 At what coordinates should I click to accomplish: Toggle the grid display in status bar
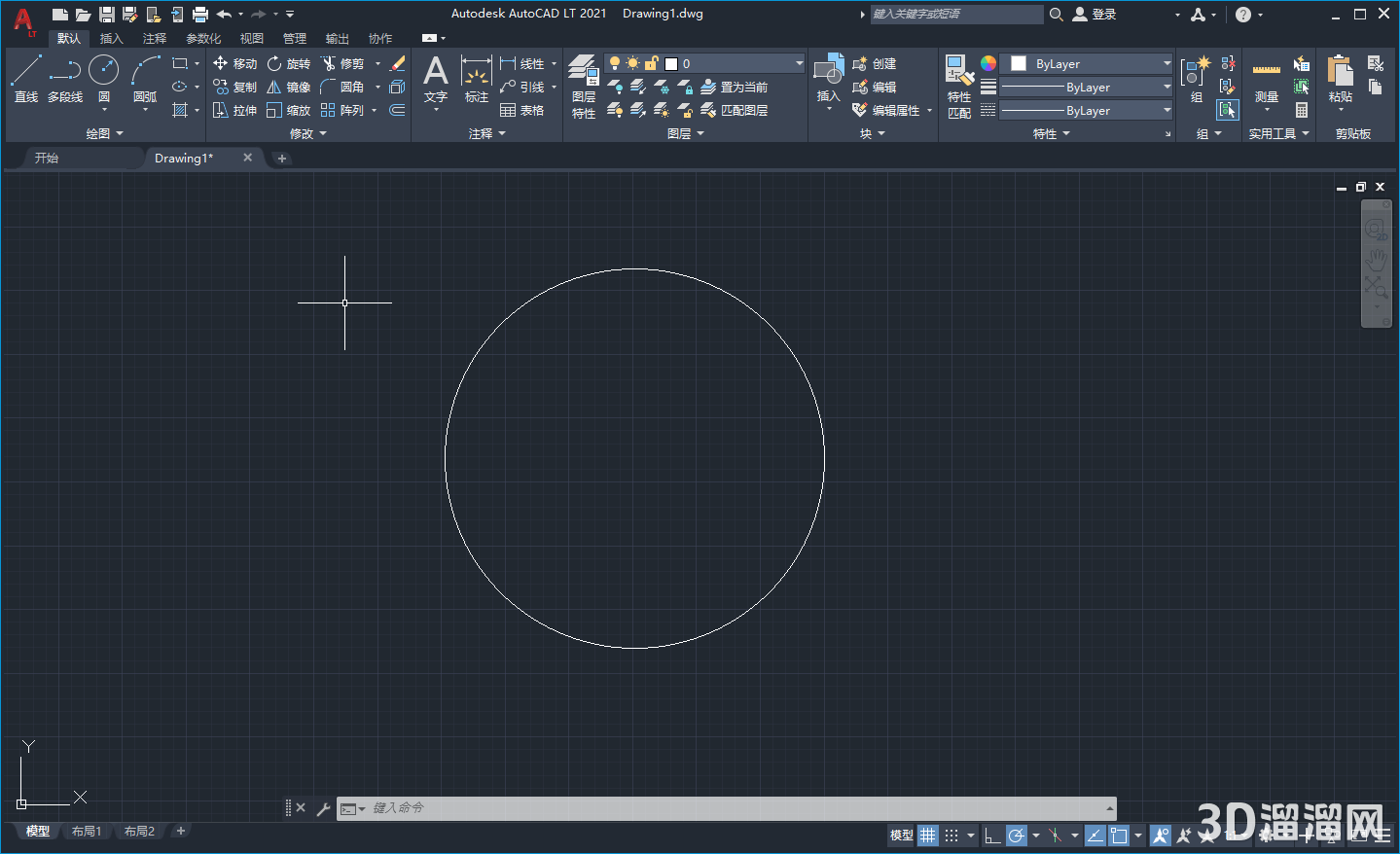[x=927, y=835]
